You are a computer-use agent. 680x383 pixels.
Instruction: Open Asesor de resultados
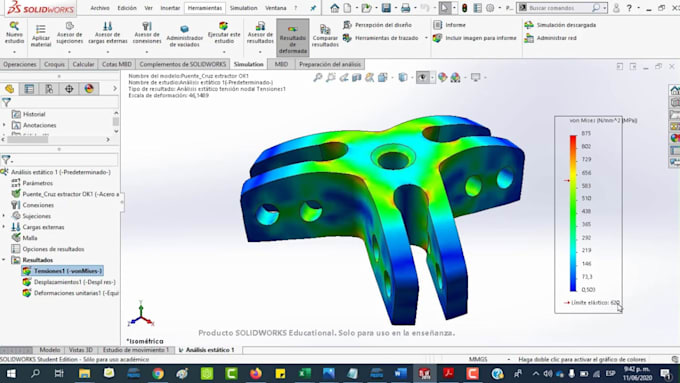pyautogui.click(x=260, y=33)
